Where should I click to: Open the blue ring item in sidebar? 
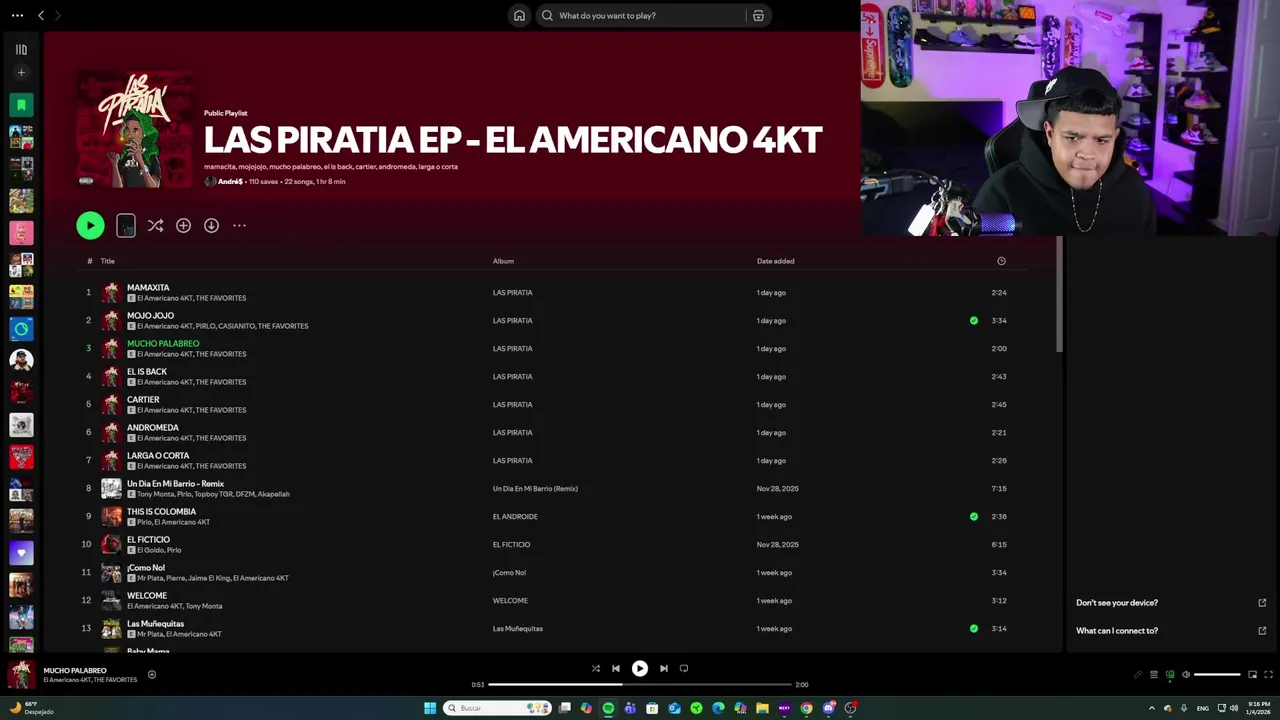(x=21, y=329)
